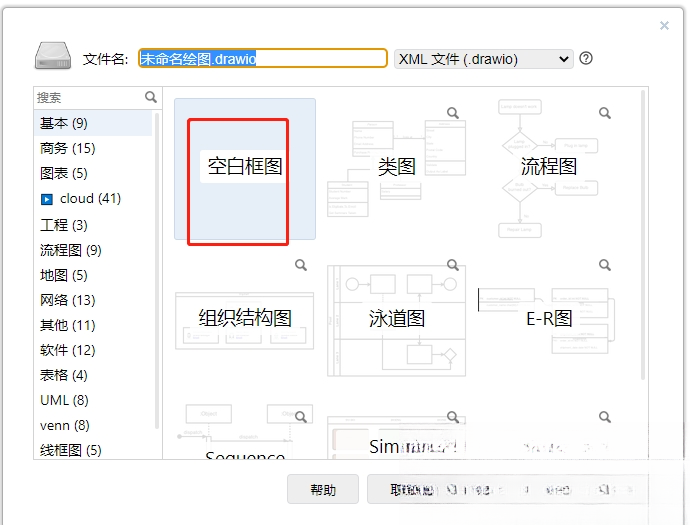Expand the cloud (41) category arrow

(47, 199)
